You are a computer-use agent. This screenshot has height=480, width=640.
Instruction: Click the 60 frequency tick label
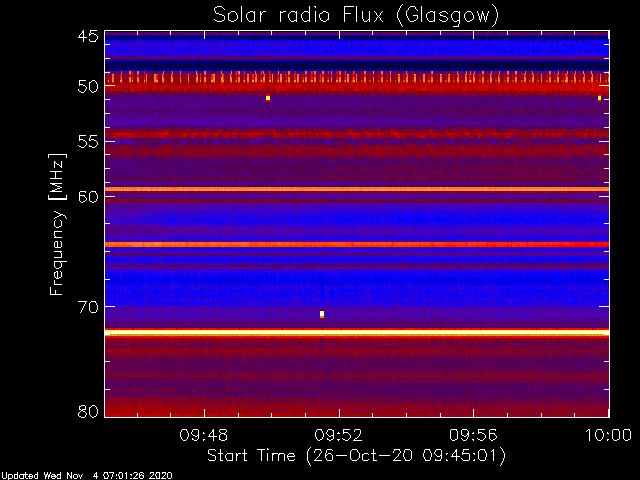(88, 197)
